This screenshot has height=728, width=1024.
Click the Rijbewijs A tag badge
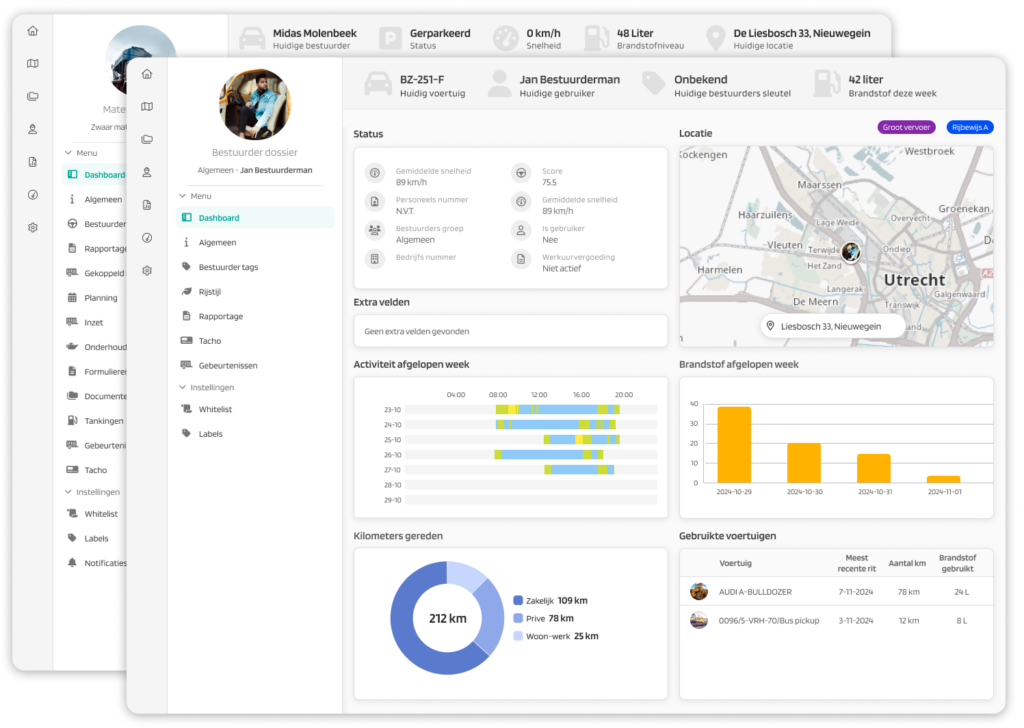coord(970,127)
